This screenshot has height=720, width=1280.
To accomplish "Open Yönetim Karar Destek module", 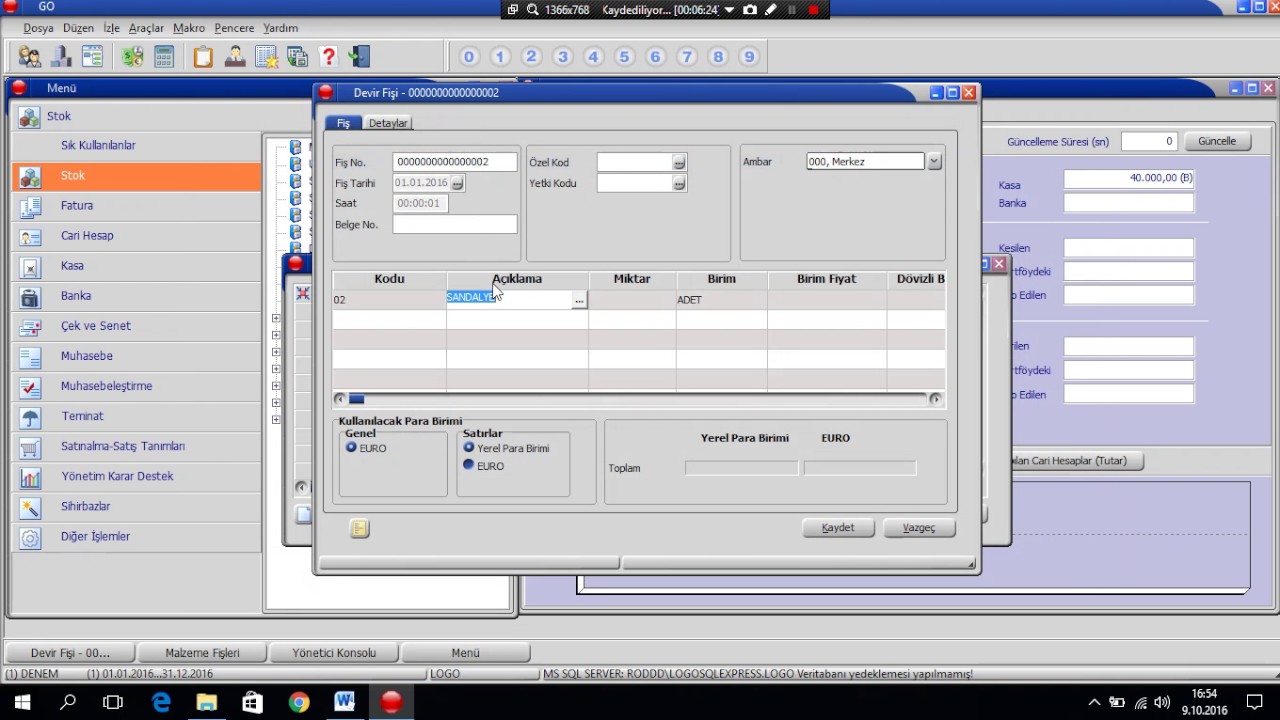I will (x=137, y=476).
